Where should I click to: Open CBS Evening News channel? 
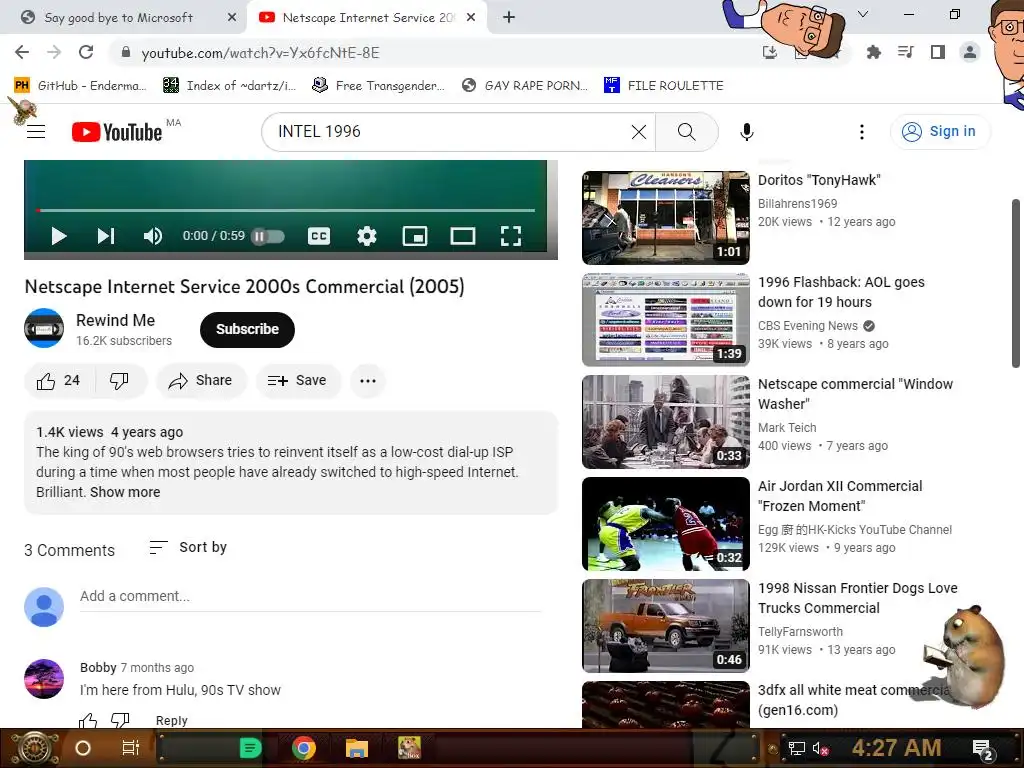pos(808,325)
